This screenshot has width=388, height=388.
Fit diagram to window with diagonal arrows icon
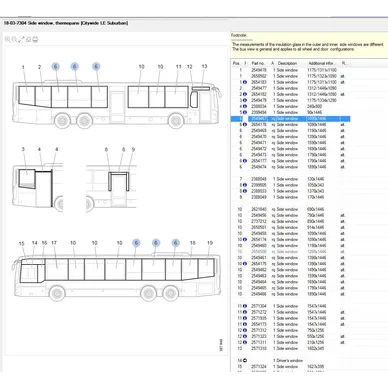[x=21, y=39]
